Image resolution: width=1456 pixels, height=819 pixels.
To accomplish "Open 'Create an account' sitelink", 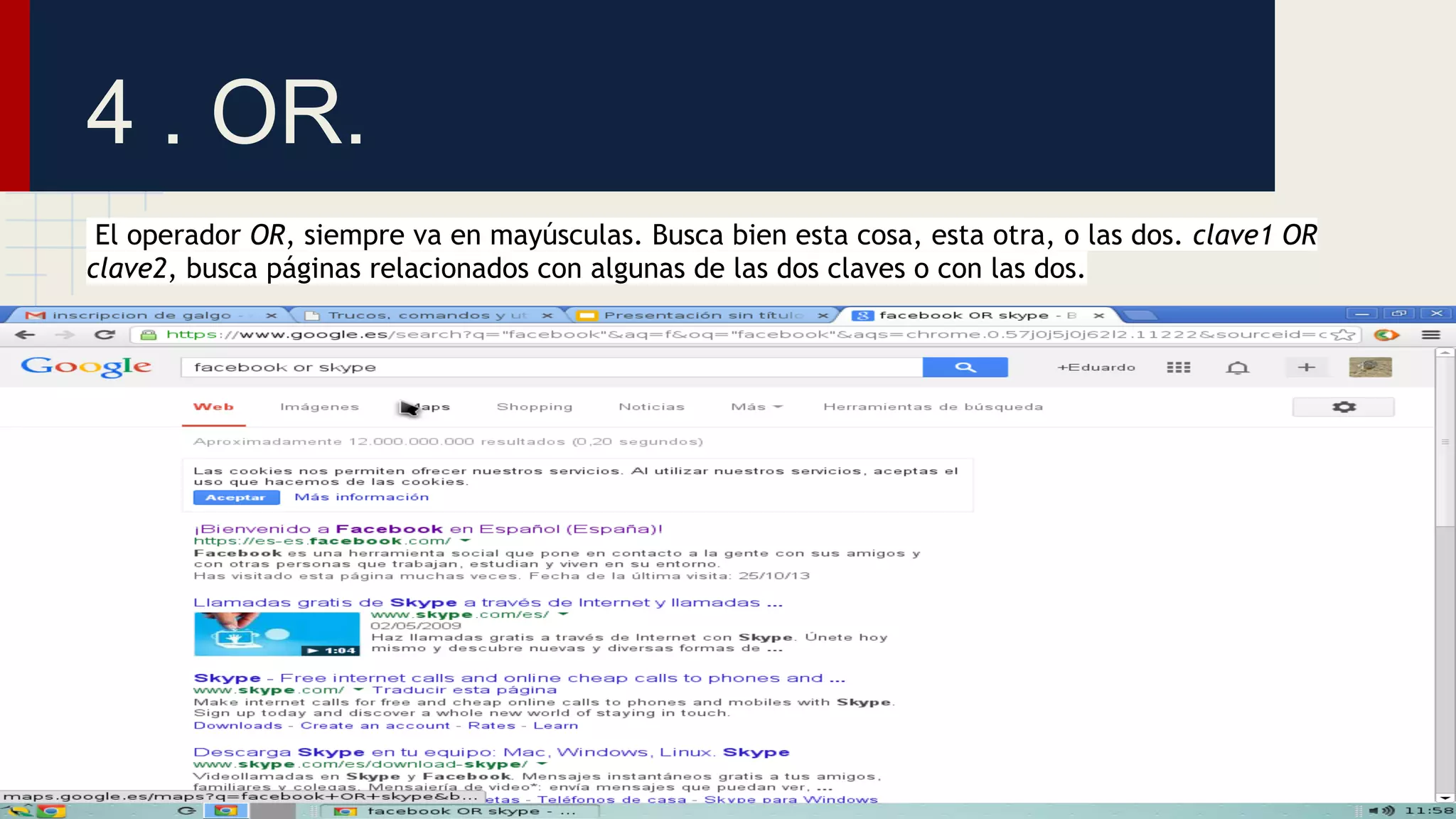I will click(x=375, y=725).
